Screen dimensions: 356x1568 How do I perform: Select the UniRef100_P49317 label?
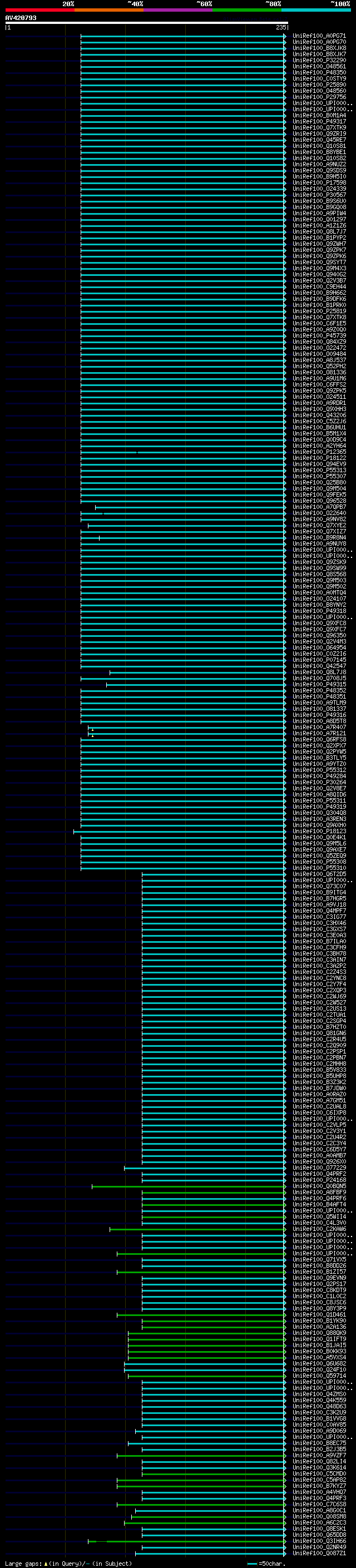click(319, 121)
